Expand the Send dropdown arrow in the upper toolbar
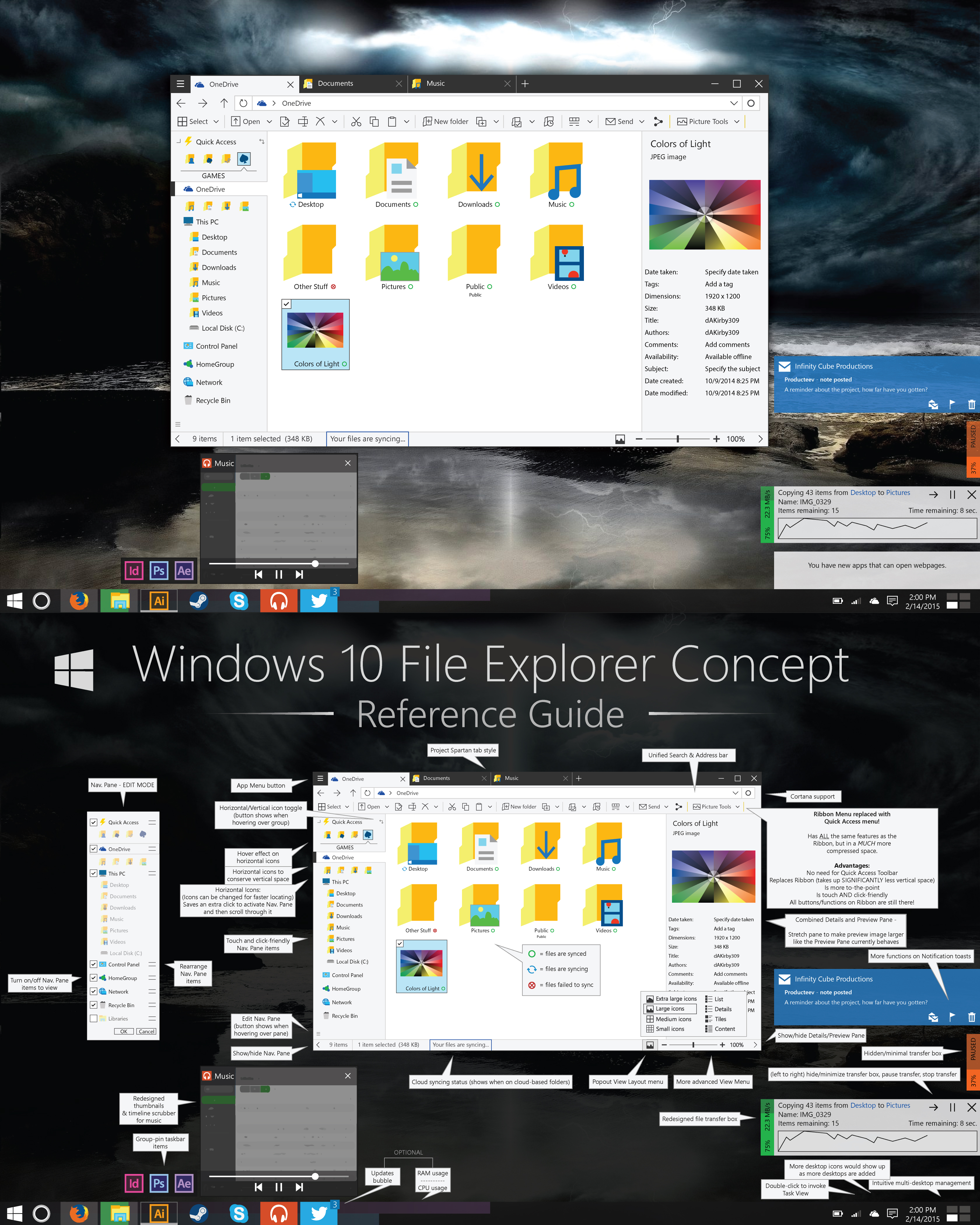Image resolution: width=980 pixels, height=1225 pixels. tap(642, 122)
